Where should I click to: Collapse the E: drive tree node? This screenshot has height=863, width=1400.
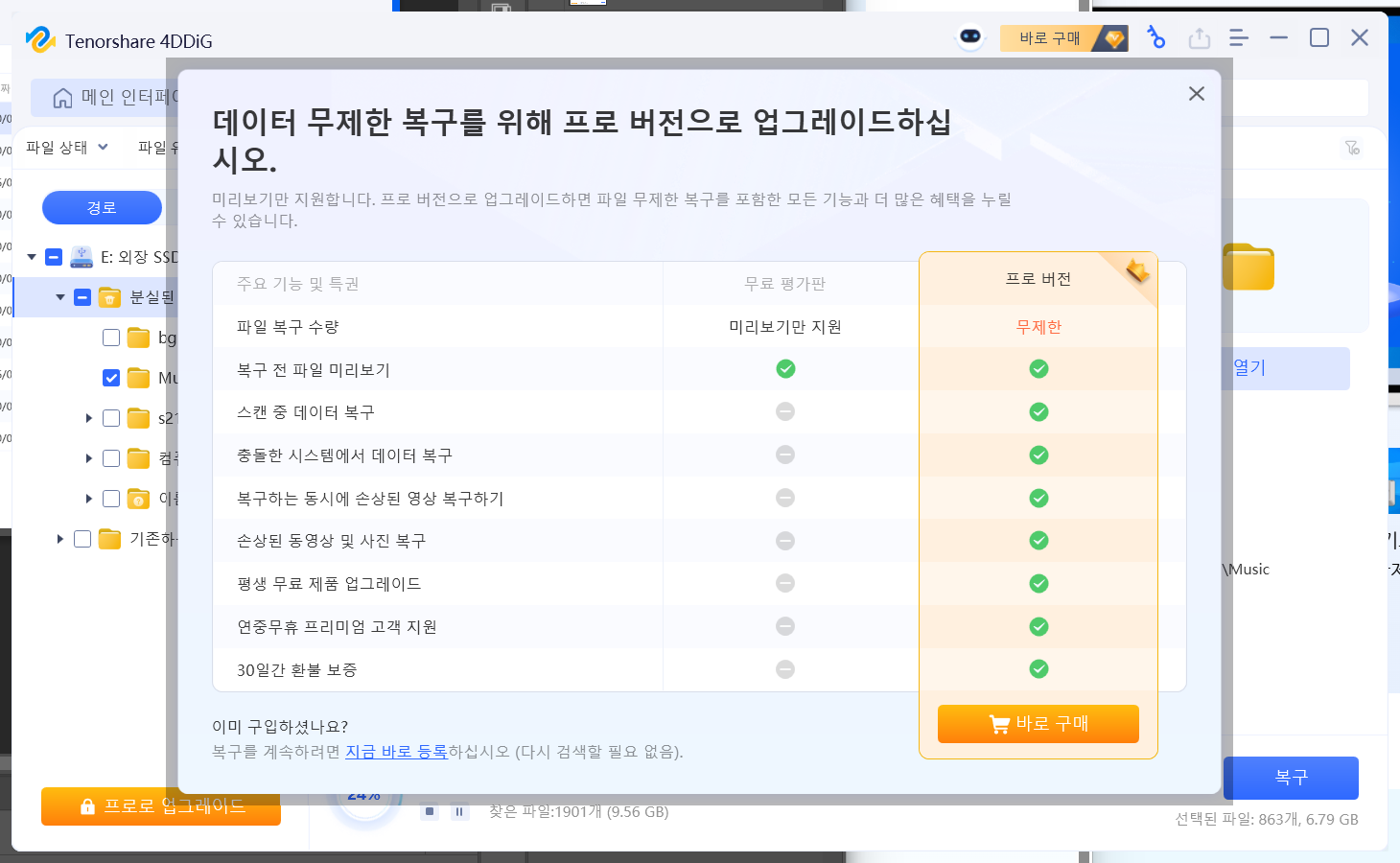pyautogui.click(x=32, y=257)
